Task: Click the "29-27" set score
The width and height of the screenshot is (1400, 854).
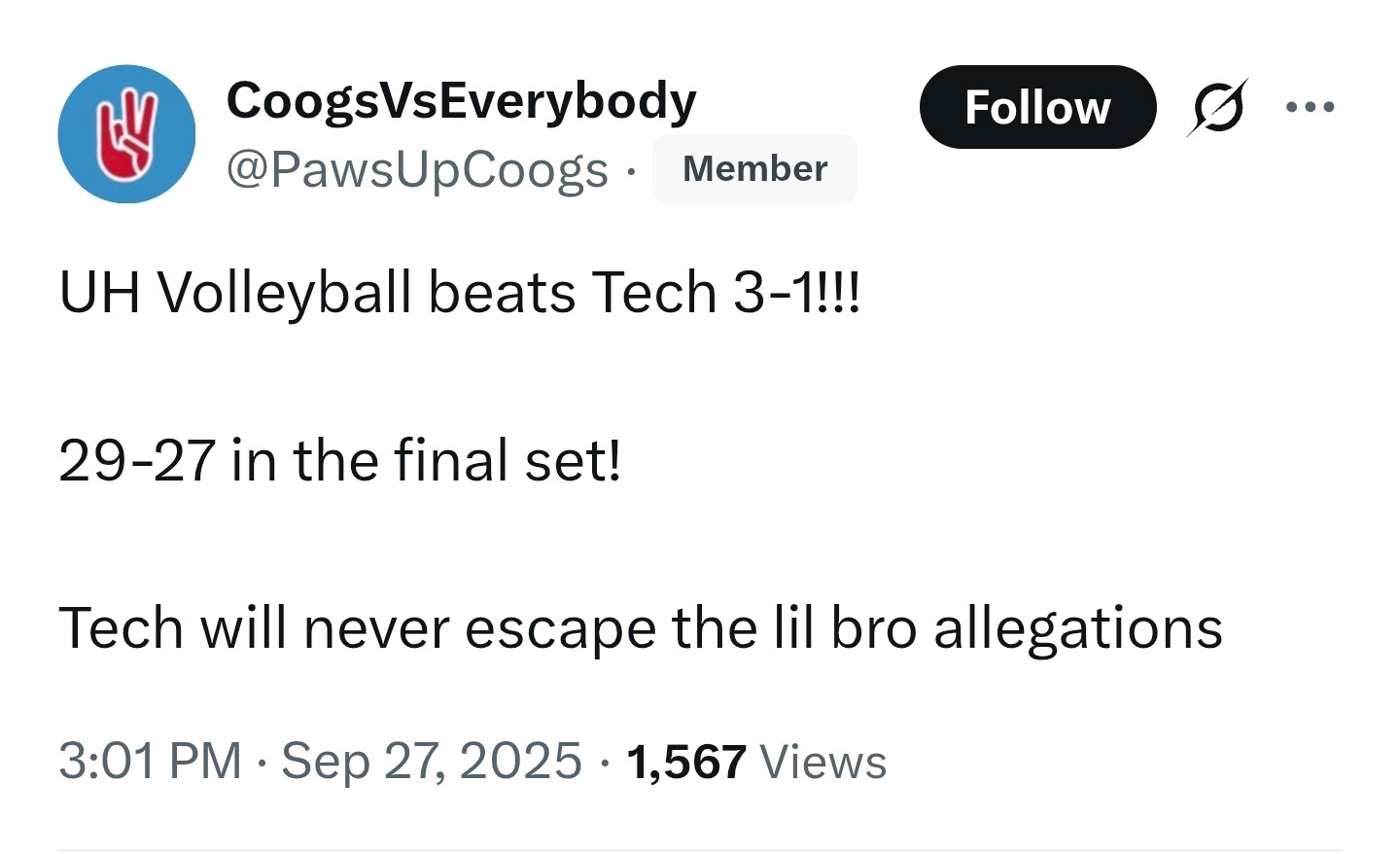Action: [x=136, y=460]
